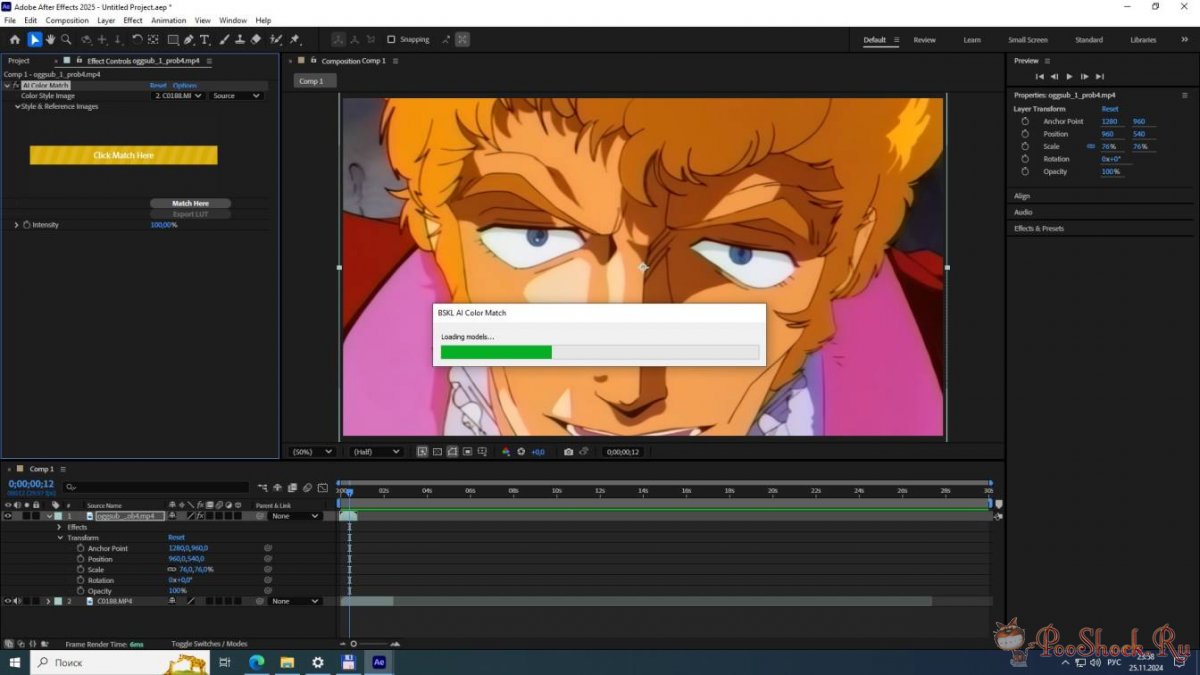Click the Shy layers icon in timeline header

[278, 487]
